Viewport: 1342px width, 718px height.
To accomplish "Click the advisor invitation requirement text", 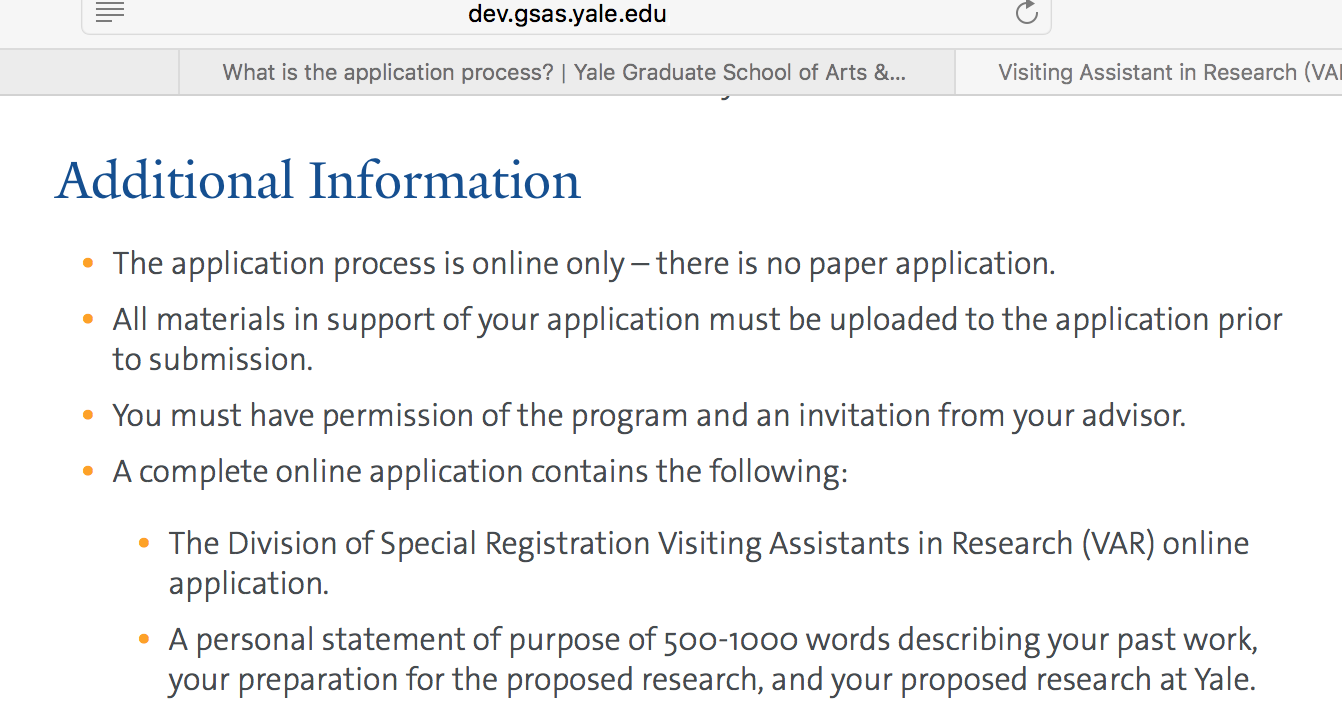I will point(648,414).
